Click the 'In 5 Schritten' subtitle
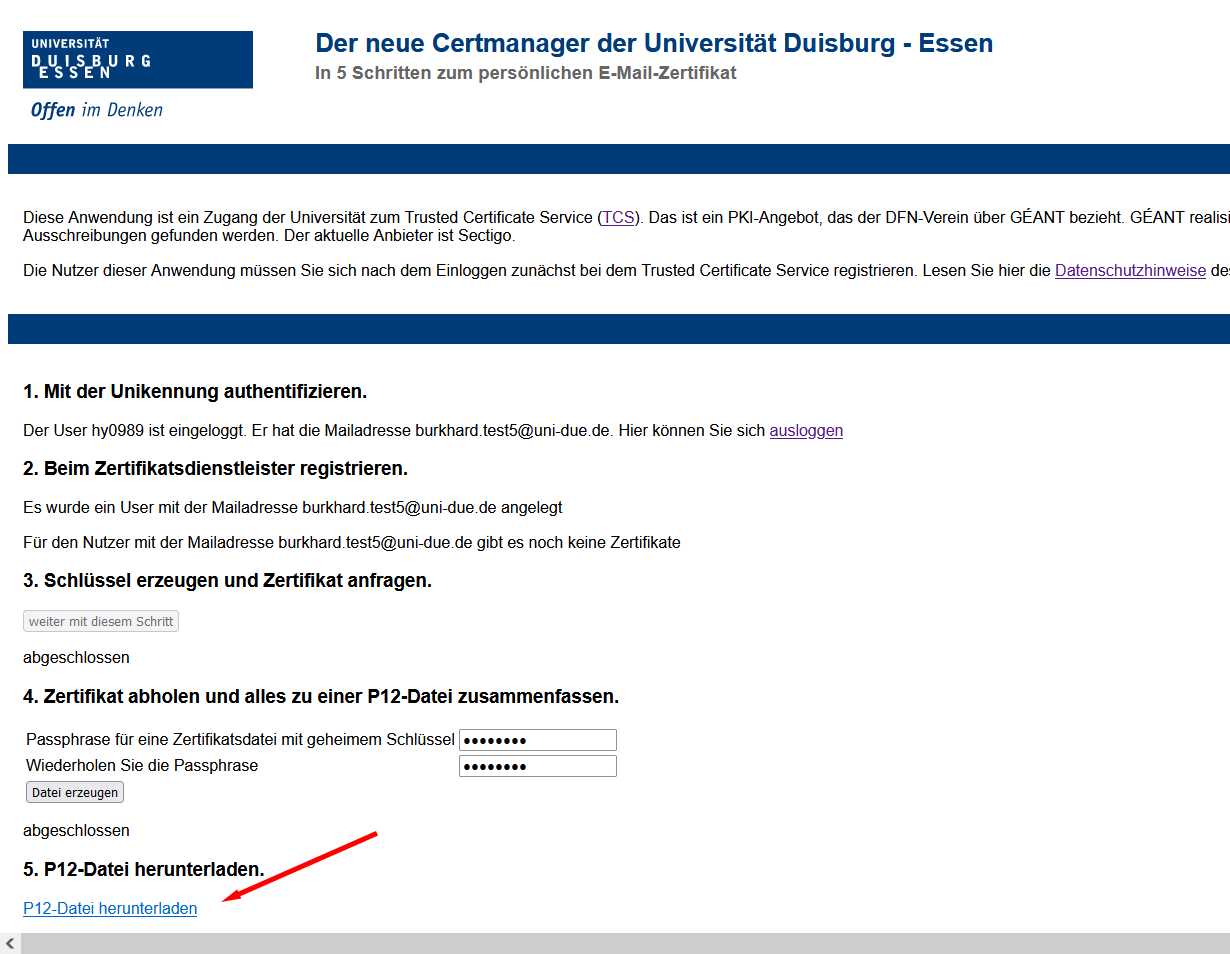Viewport: 1230px width, 954px height. [525, 73]
